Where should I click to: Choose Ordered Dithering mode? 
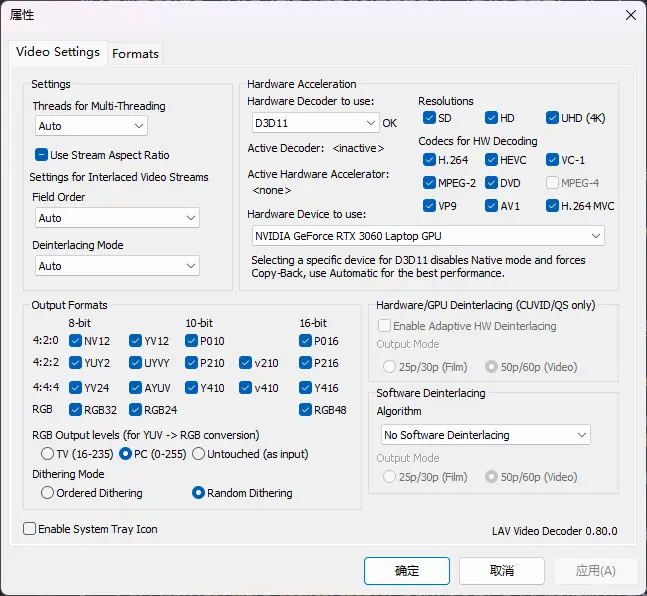[47, 493]
